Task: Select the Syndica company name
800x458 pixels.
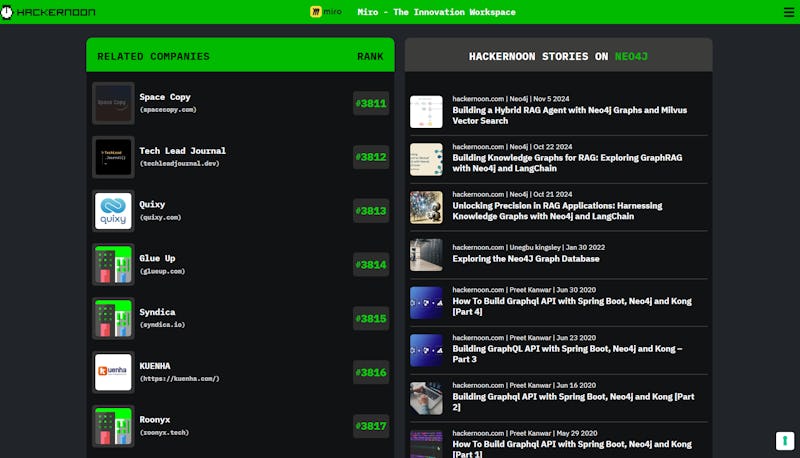Action: pyautogui.click(x=157, y=312)
